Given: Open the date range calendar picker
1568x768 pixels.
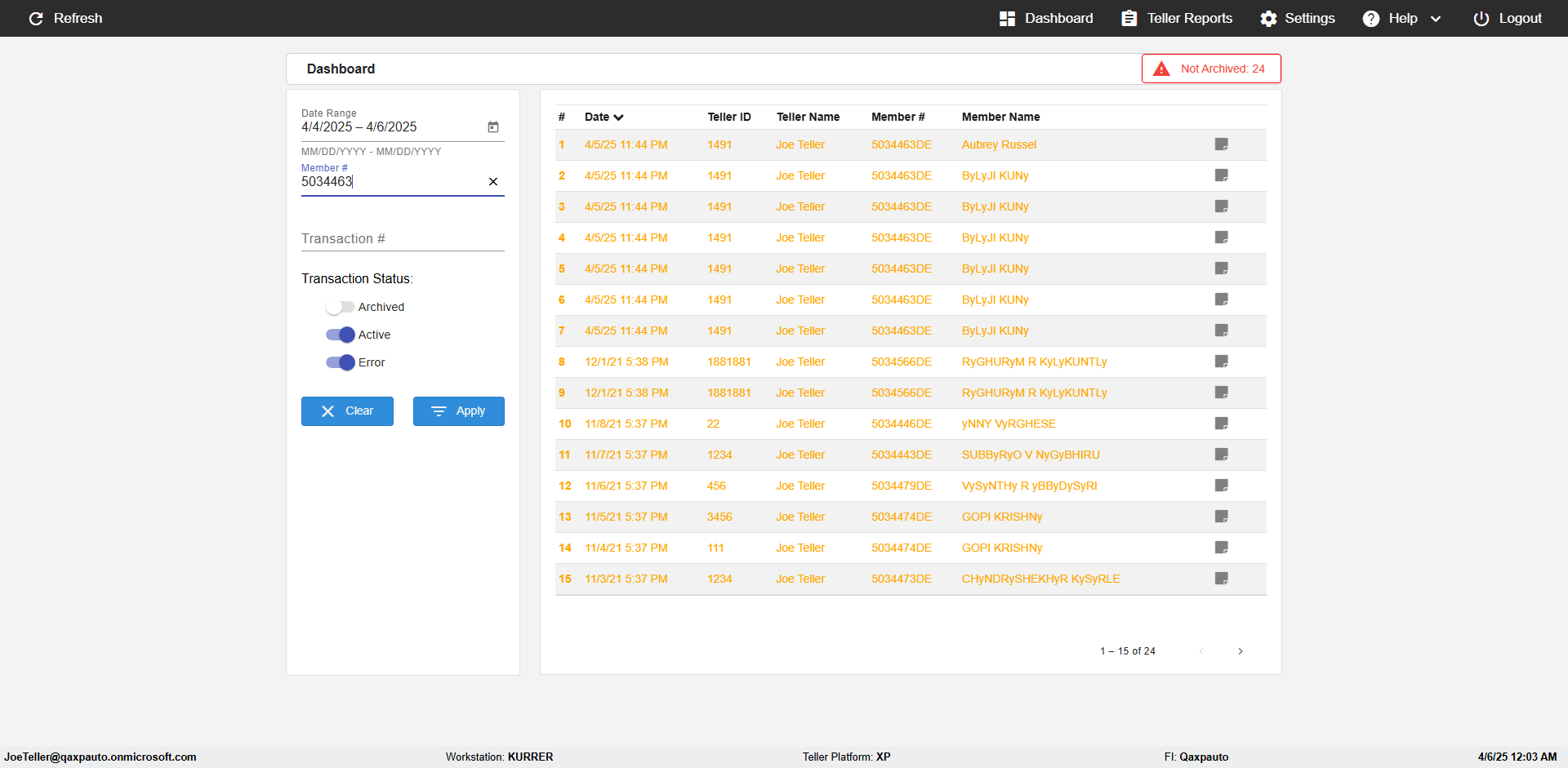Looking at the screenshot, I should 493,127.
